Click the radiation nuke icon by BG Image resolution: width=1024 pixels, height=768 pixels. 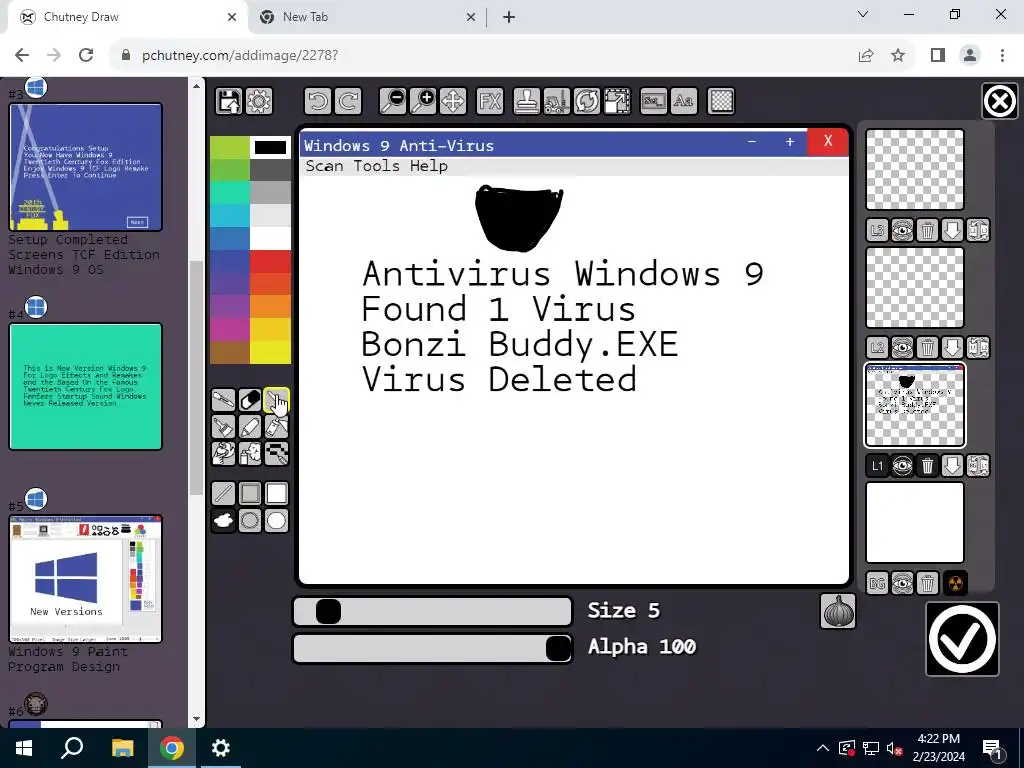click(x=955, y=583)
